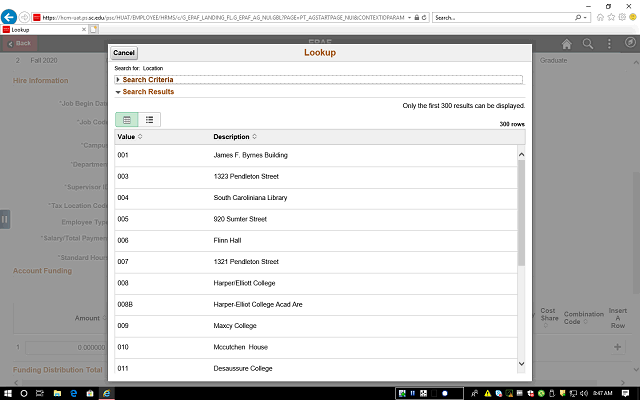
Task: Click the Amount field showing 0.000000
Action: point(65,347)
